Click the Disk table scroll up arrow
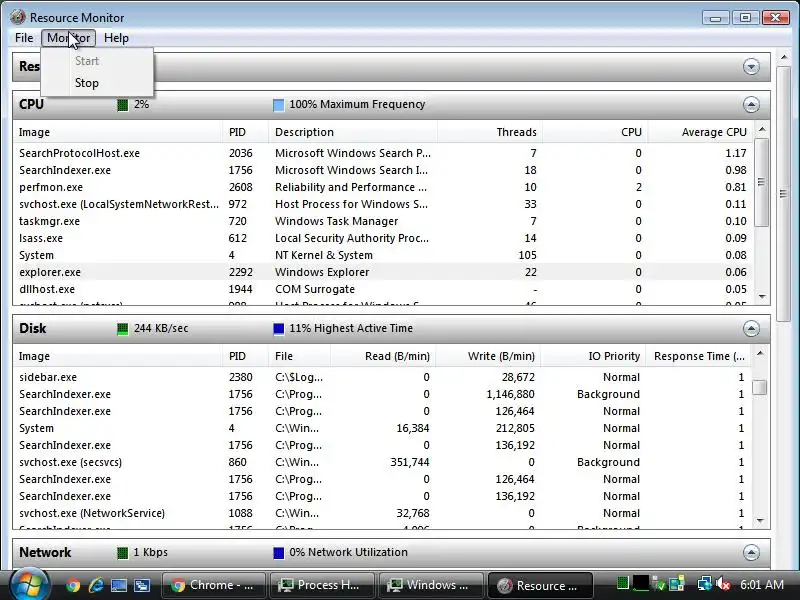800x600 pixels. (x=760, y=353)
